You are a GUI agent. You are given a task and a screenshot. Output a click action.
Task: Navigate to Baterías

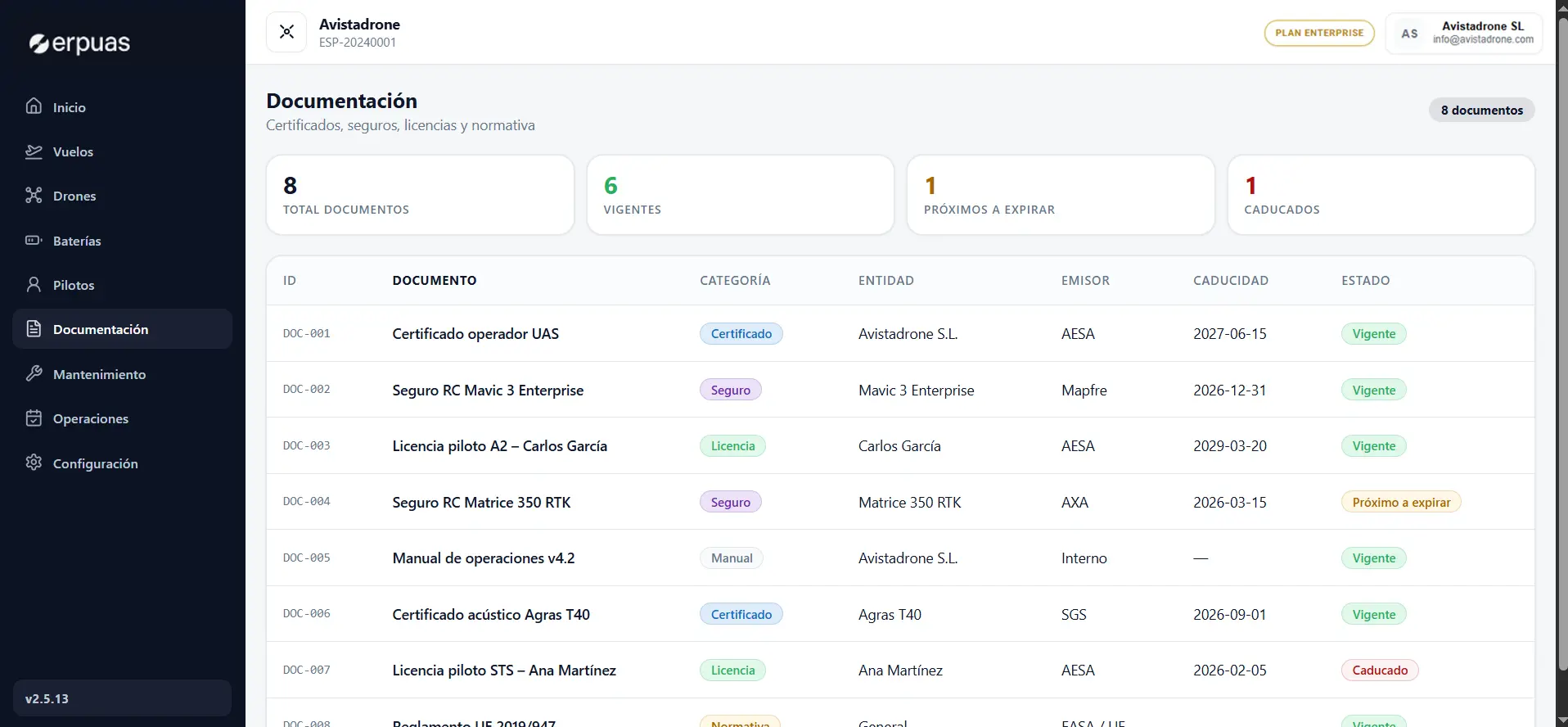point(123,241)
